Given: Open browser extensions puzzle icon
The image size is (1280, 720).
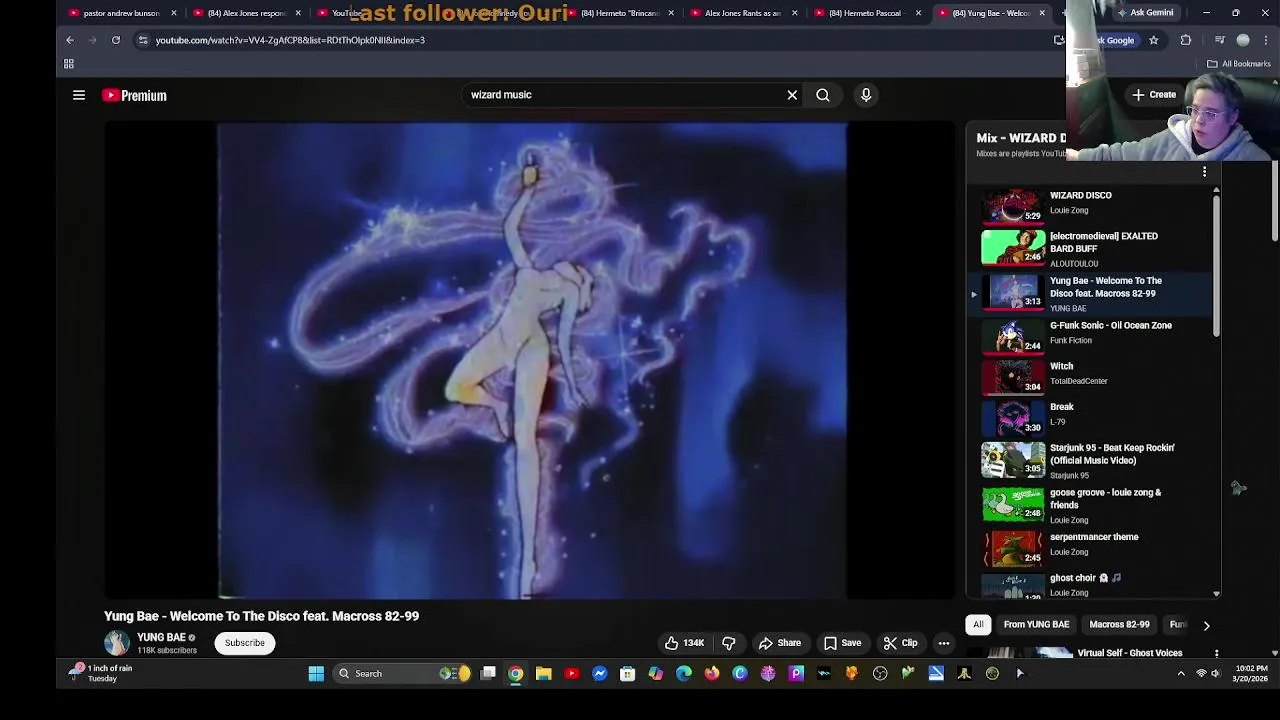Looking at the screenshot, I should [x=1186, y=40].
